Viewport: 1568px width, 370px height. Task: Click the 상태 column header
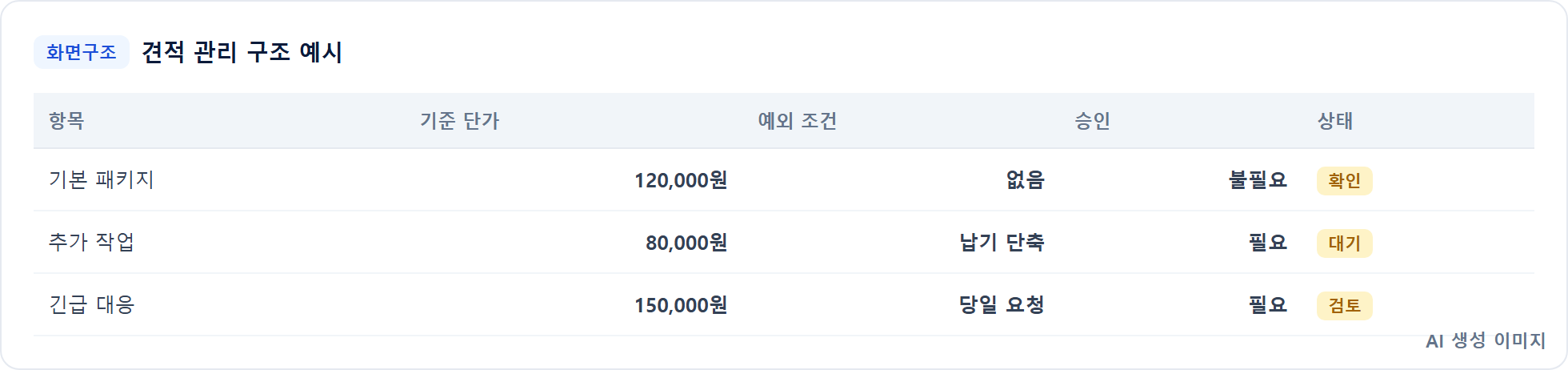tap(1335, 121)
